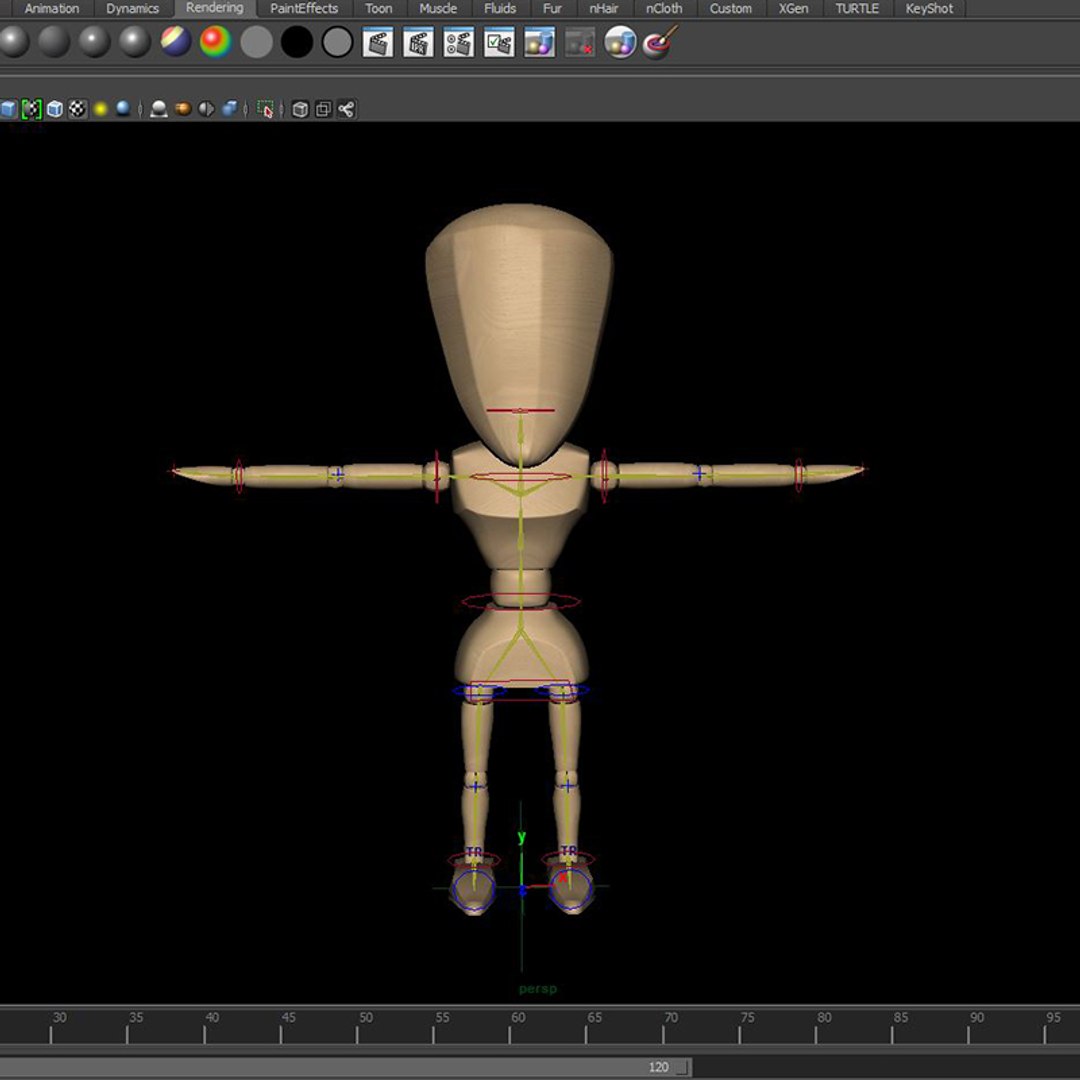1080x1080 pixels.
Task: Click the gray circle with black outline
Action: [338, 42]
